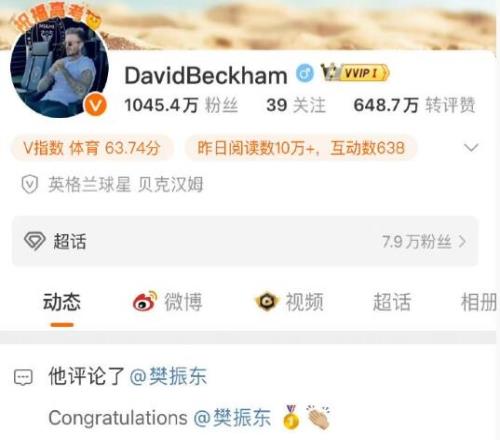This screenshot has width=500, height=440.
Task: Tap the V指数 体育 63.74分 tag
Action: 92,148
